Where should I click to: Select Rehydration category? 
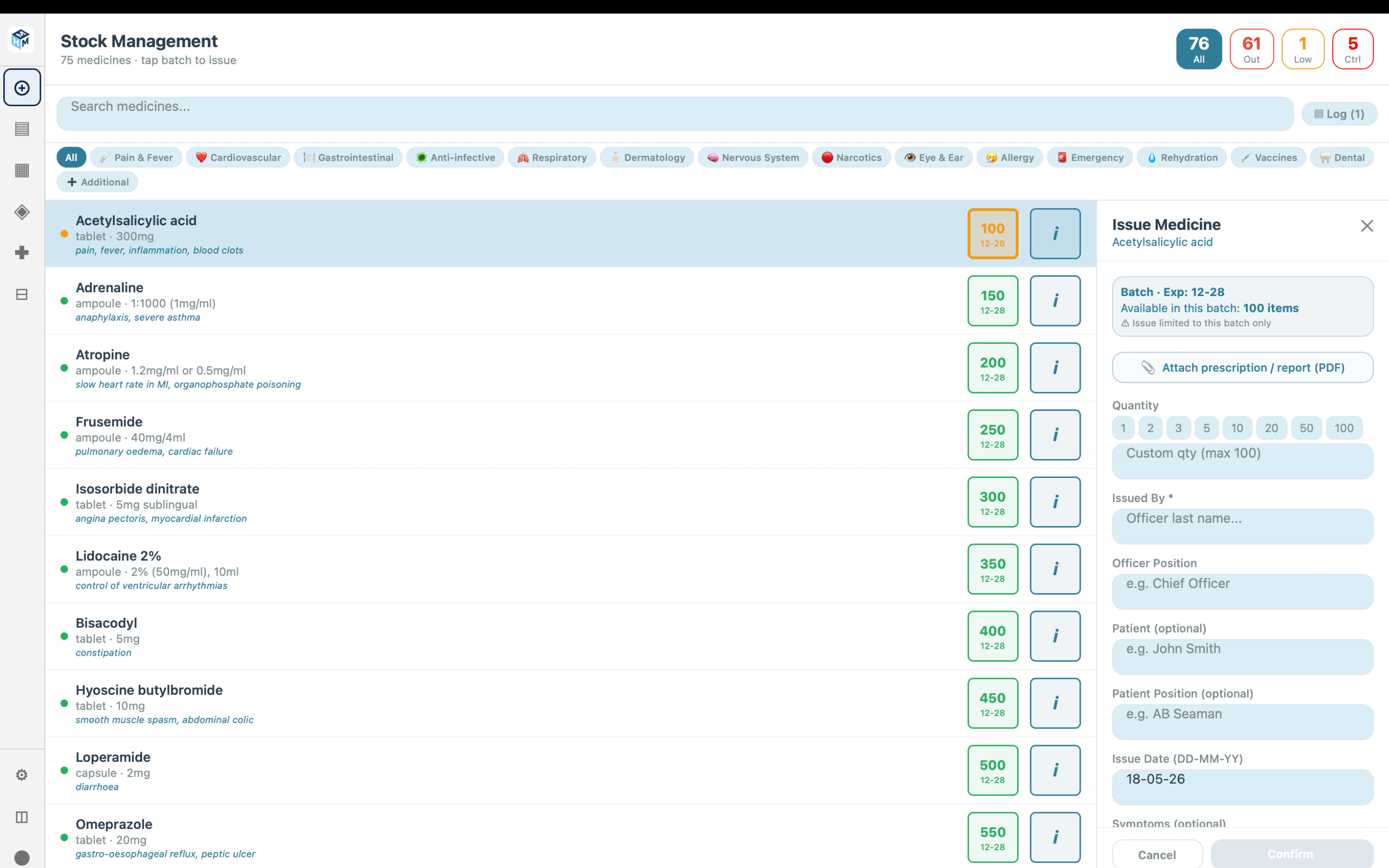click(1181, 157)
